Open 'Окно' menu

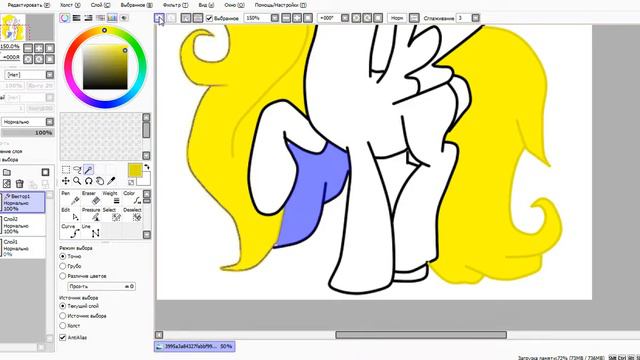234,5
